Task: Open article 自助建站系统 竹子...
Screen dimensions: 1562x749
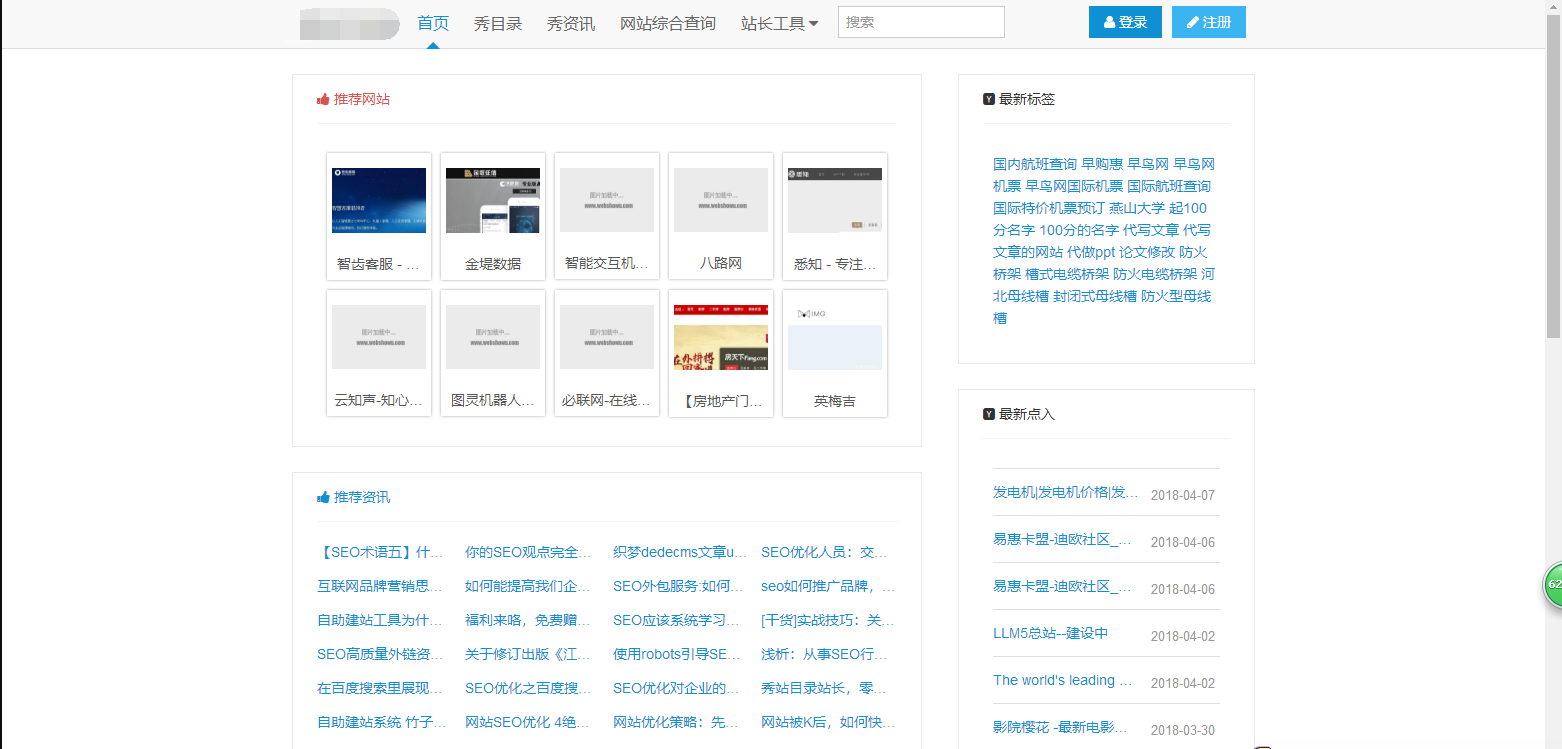Action: coord(381,722)
